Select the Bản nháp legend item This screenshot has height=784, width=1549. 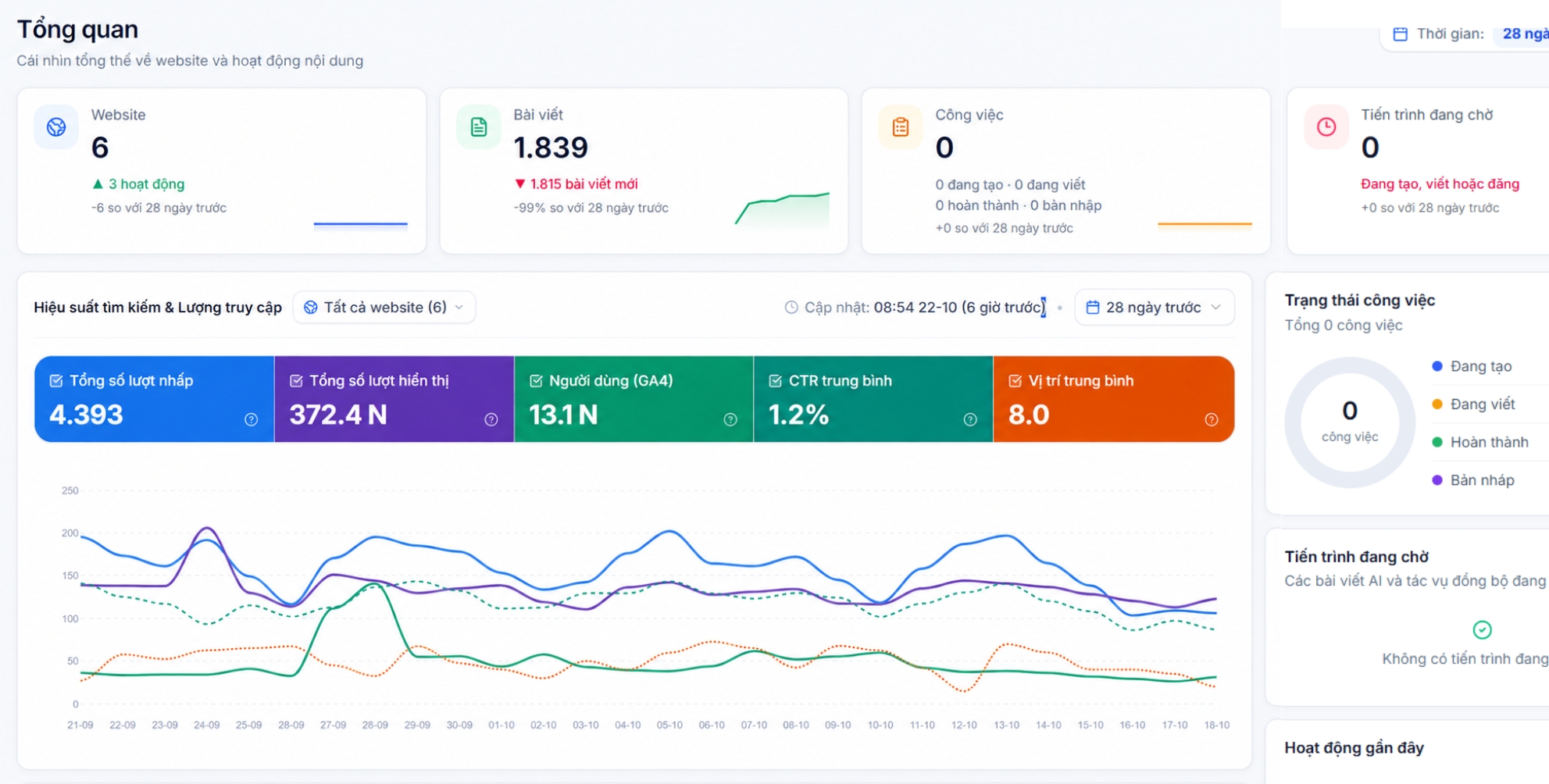[x=1473, y=480]
